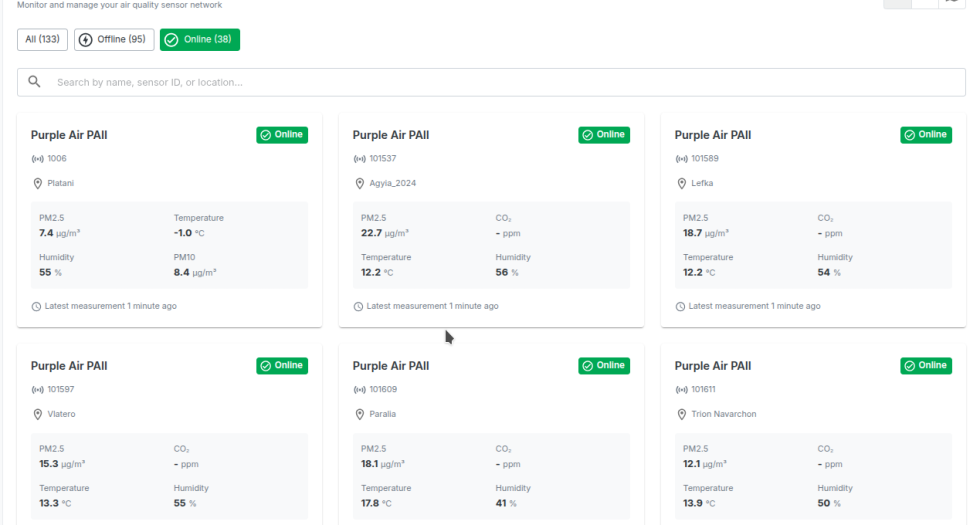Click the Online badge on sensor 1006
Viewport: 980px width, 525px height.
coord(282,135)
